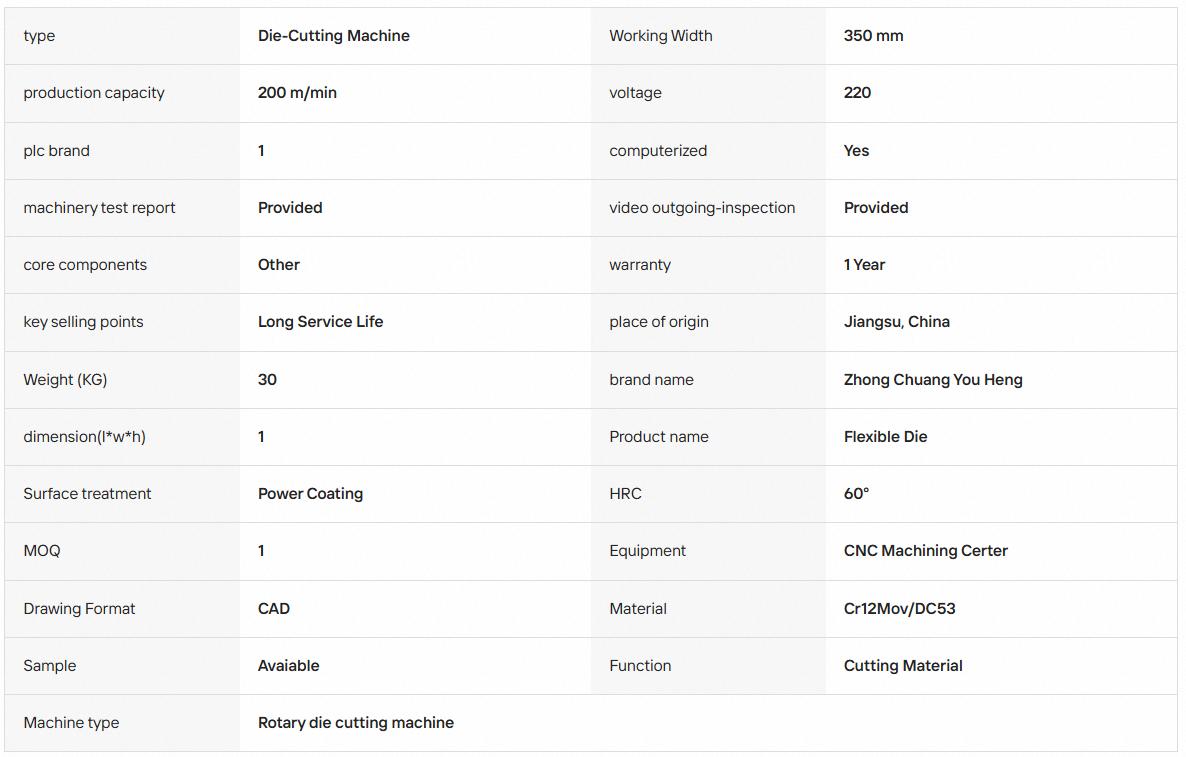1186x757 pixels.
Task: Click the 'Cr12Mov/DC53' material value
Action: point(899,608)
